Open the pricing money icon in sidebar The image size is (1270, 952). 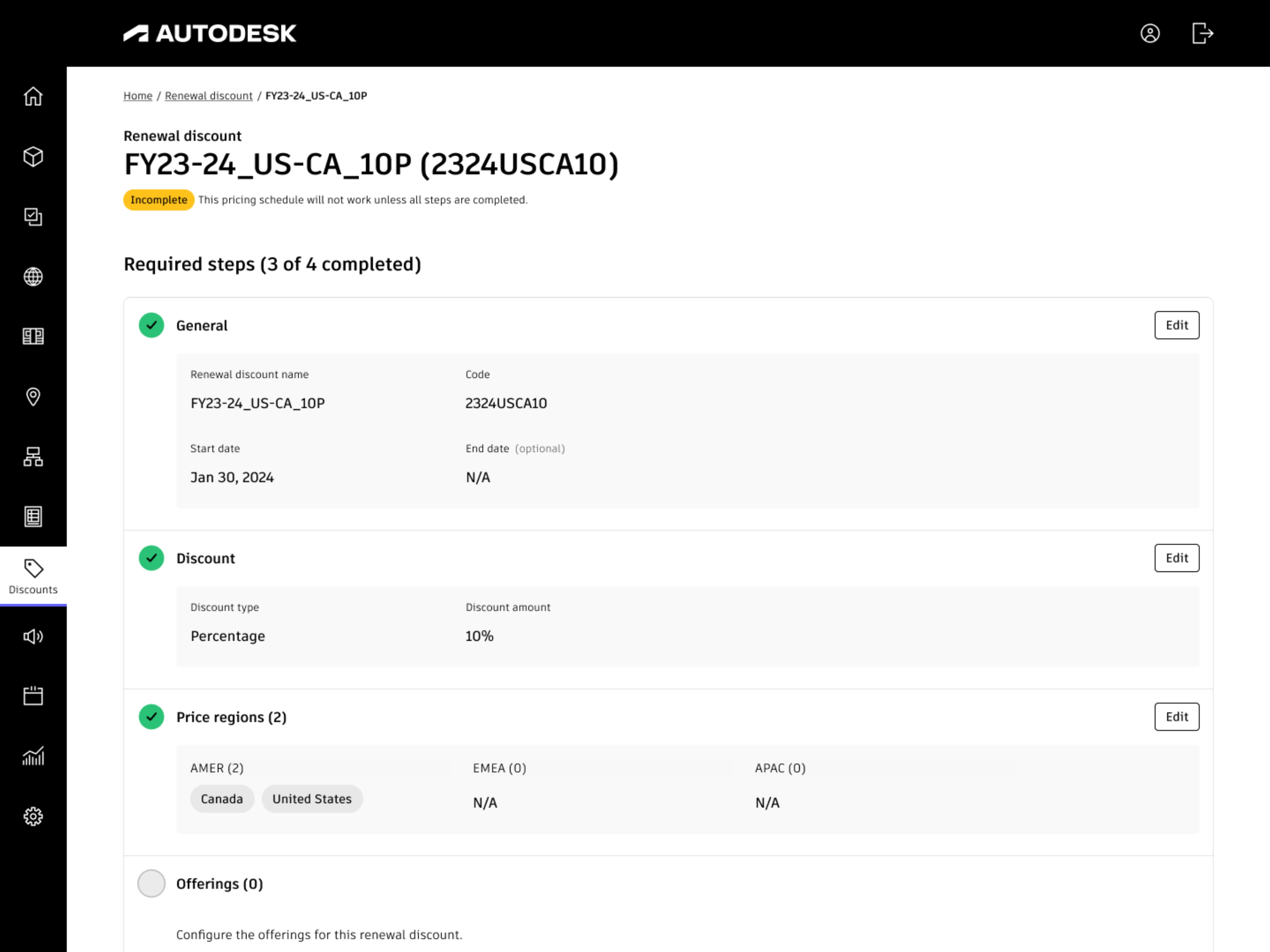pyautogui.click(x=33, y=336)
